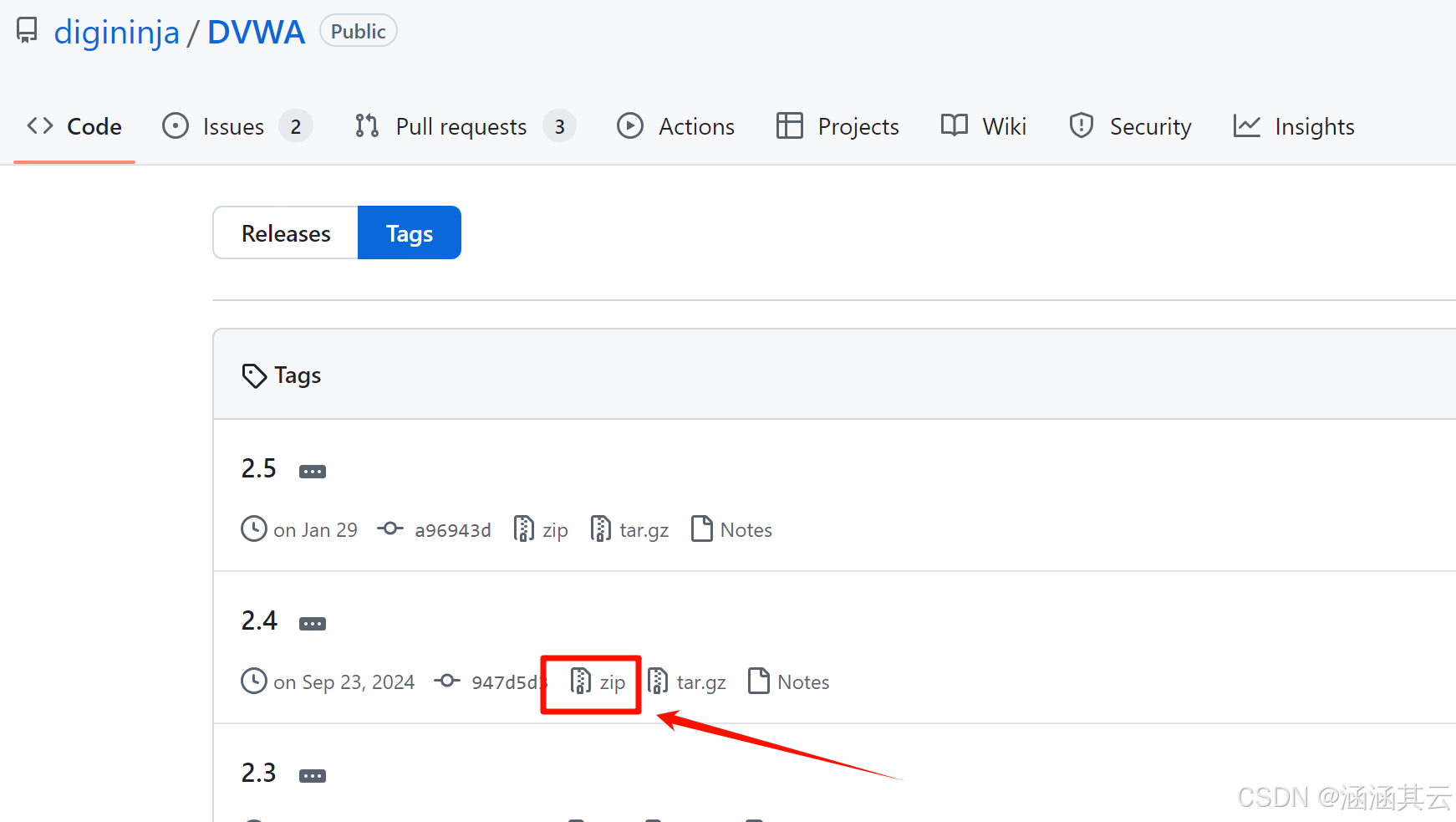Expand the ellipsis for tag 2.5
The height and width of the screenshot is (822, 1456).
[x=313, y=472]
